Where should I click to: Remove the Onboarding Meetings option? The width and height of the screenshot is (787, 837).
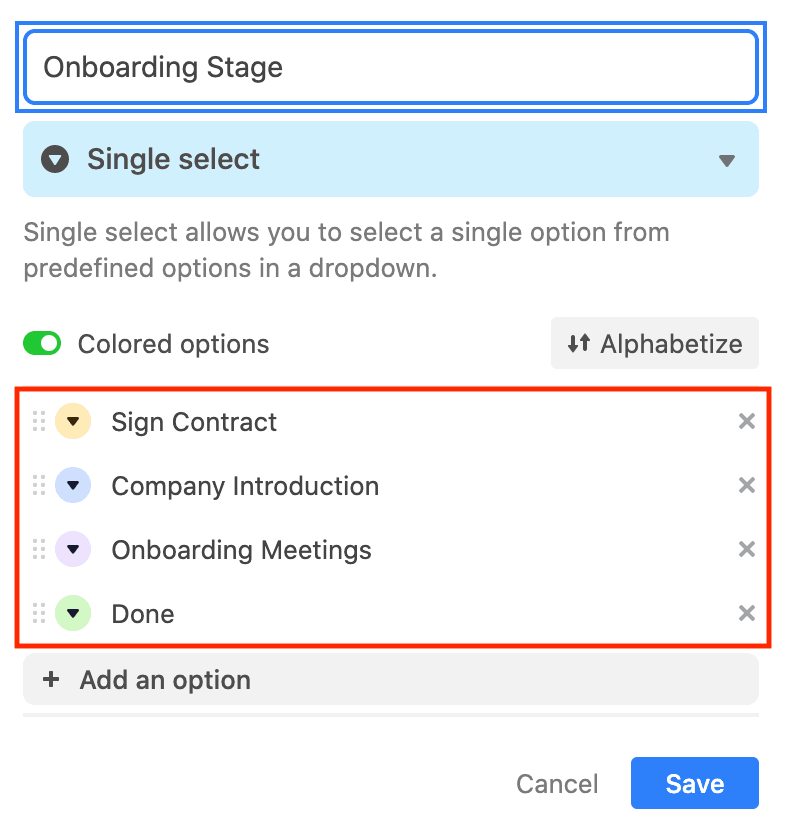click(x=746, y=550)
